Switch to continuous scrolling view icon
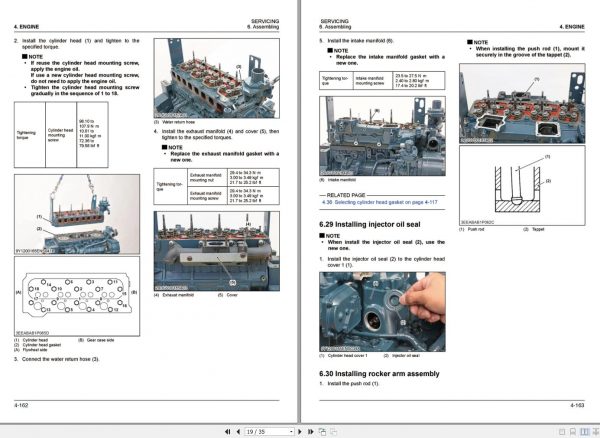600x438 pixels. click(x=573, y=432)
